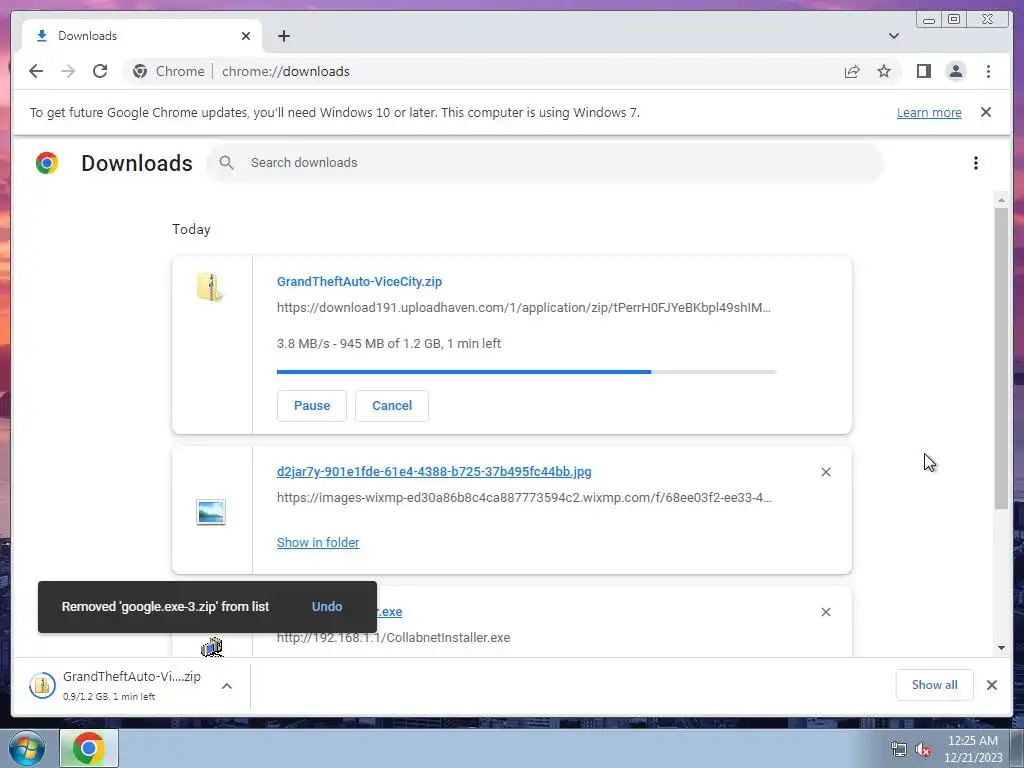Click the installer icon of the exe download

(212, 647)
